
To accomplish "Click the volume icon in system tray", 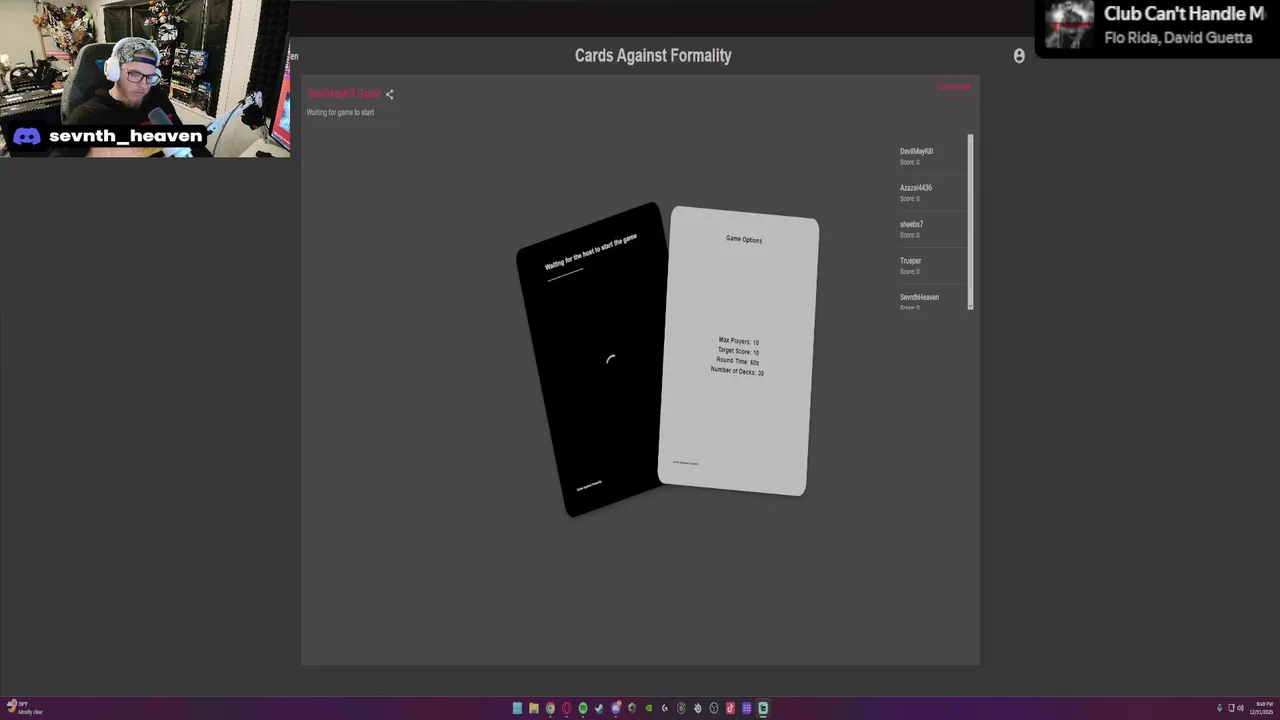I will coord(1241,708).
